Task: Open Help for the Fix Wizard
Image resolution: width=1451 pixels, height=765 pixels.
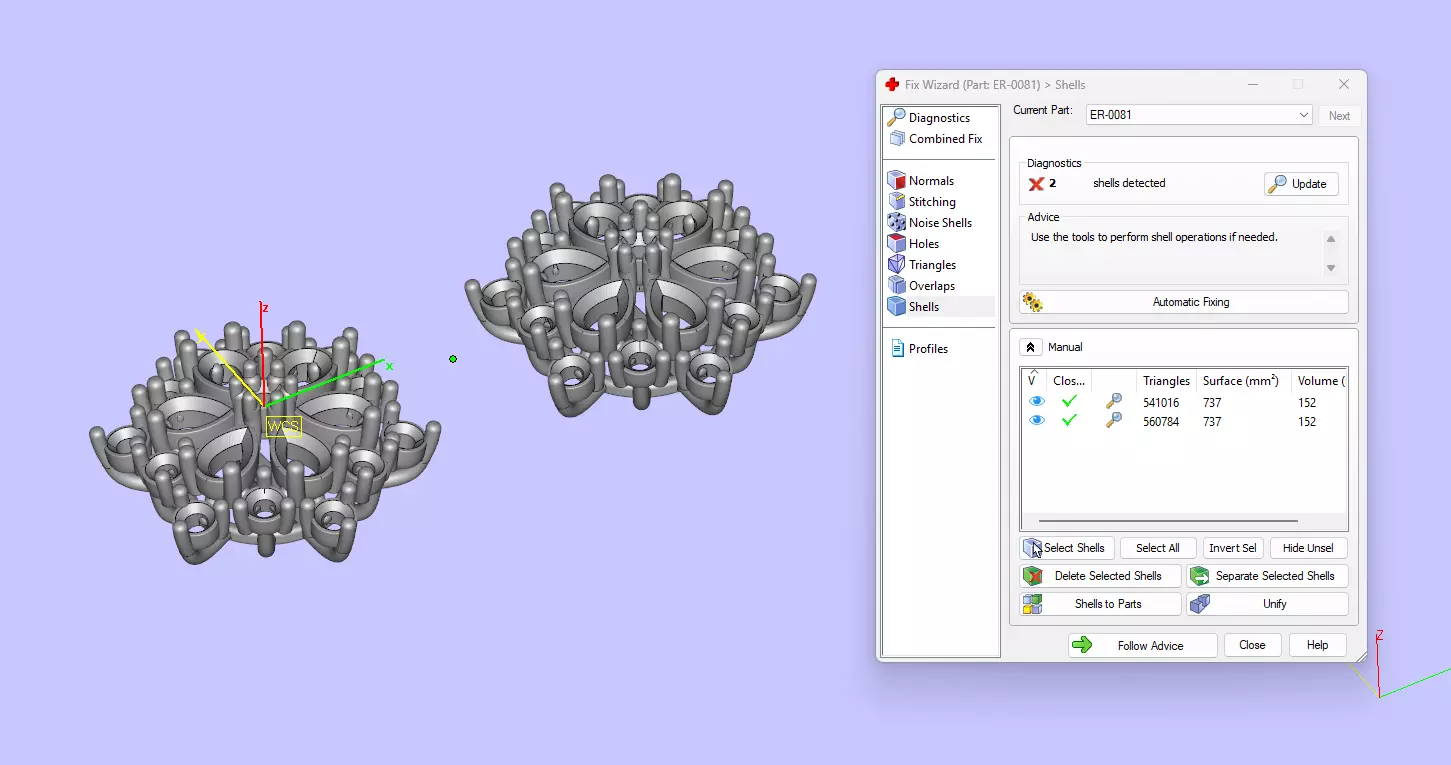Action: [x=1317, y=645]
